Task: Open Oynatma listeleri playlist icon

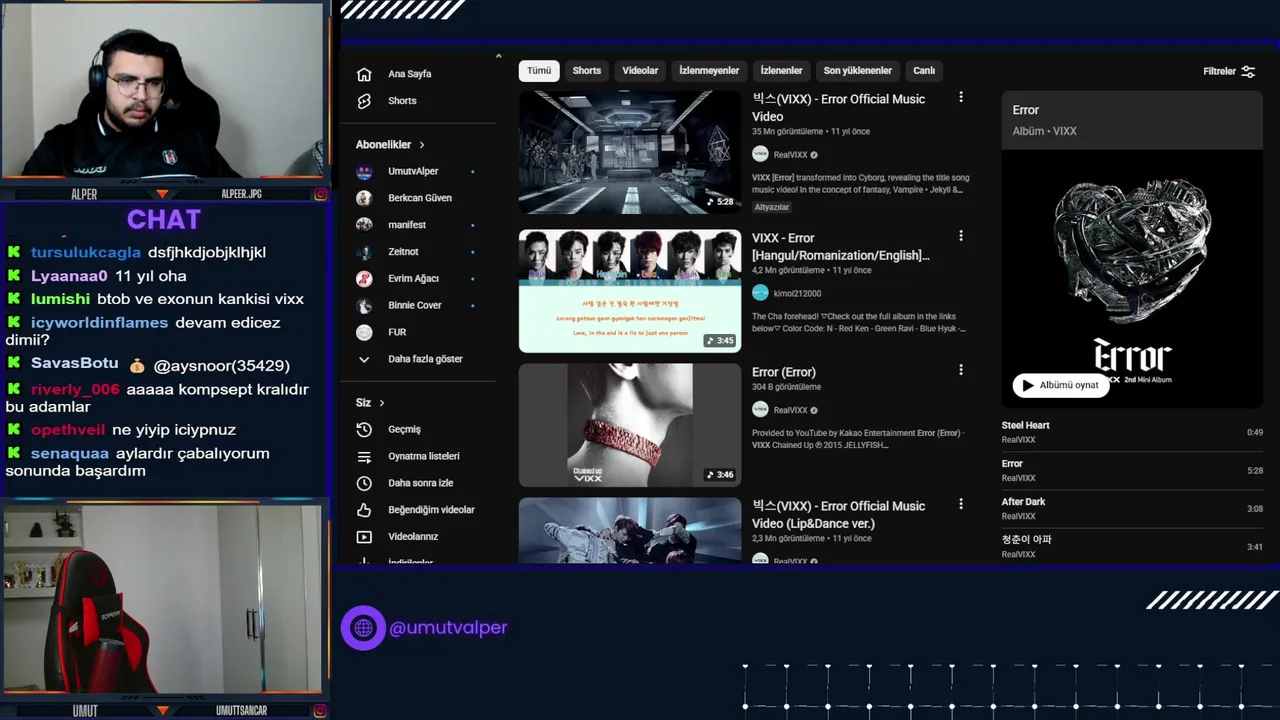Action: tap(364, 456)
